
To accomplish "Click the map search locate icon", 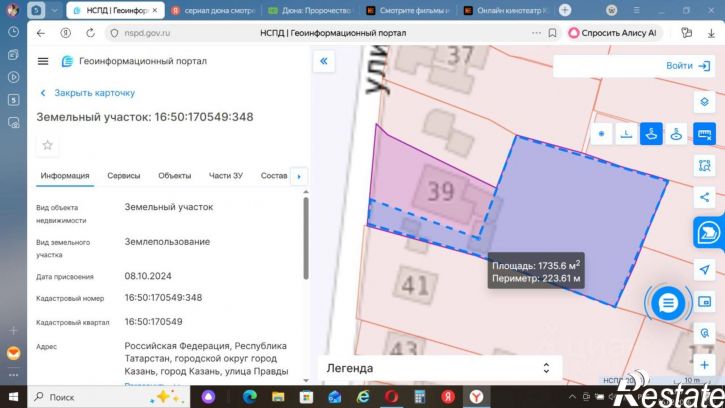I will [x=704, y=333].
